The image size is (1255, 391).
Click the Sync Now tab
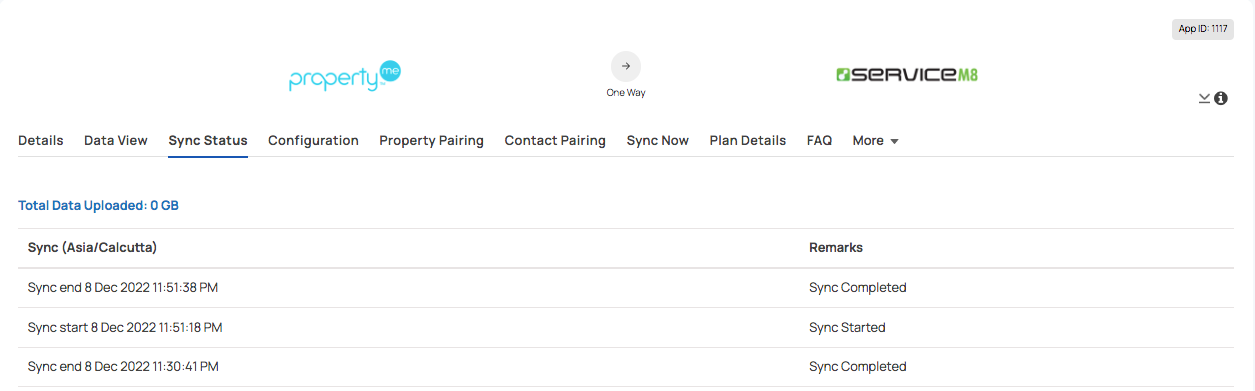pos(658,141)
